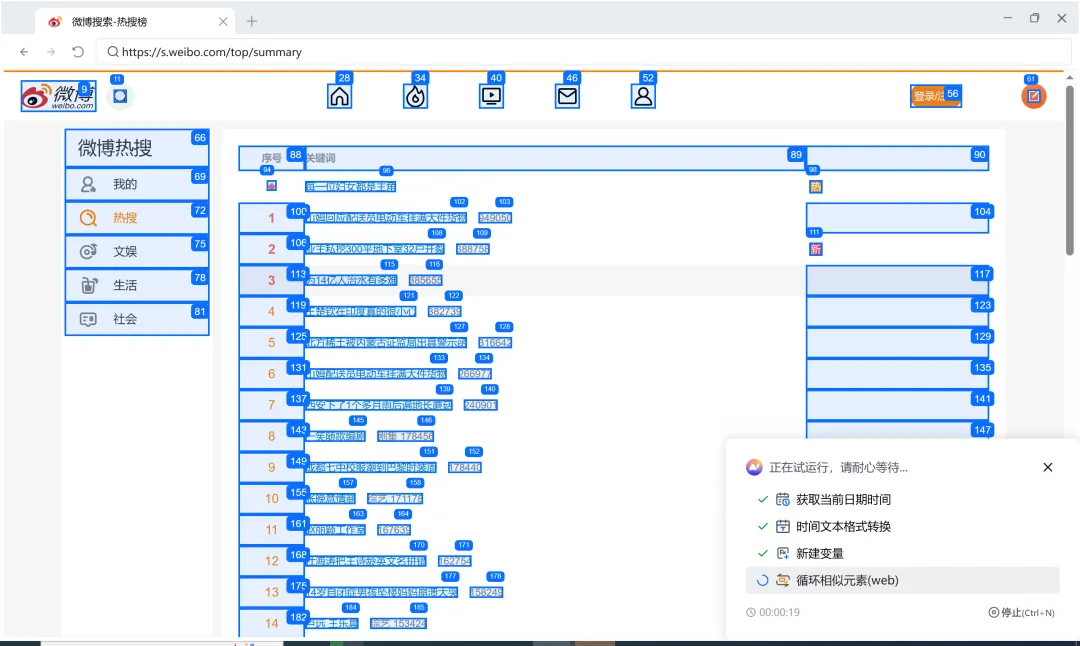
Task: Open a new browser tab
Action: click(251, 21)
